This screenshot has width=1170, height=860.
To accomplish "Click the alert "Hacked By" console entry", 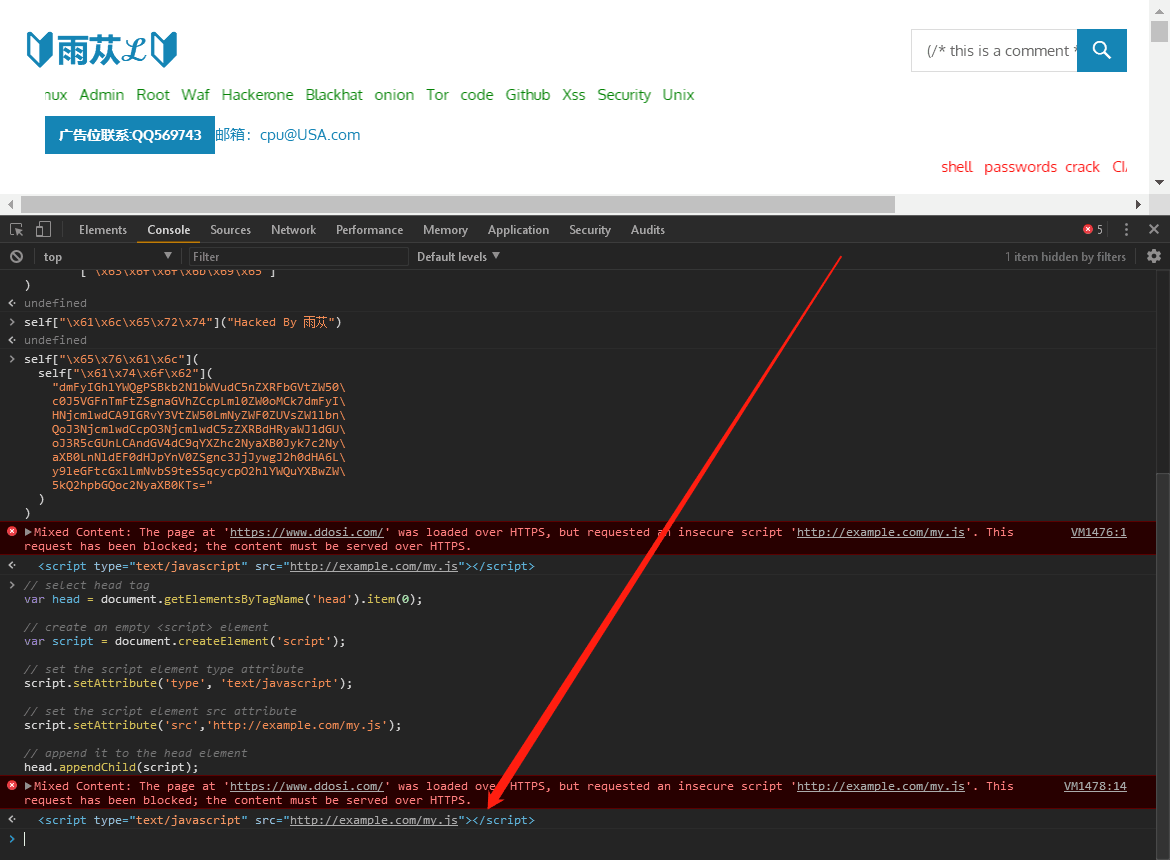I will 183,322.
